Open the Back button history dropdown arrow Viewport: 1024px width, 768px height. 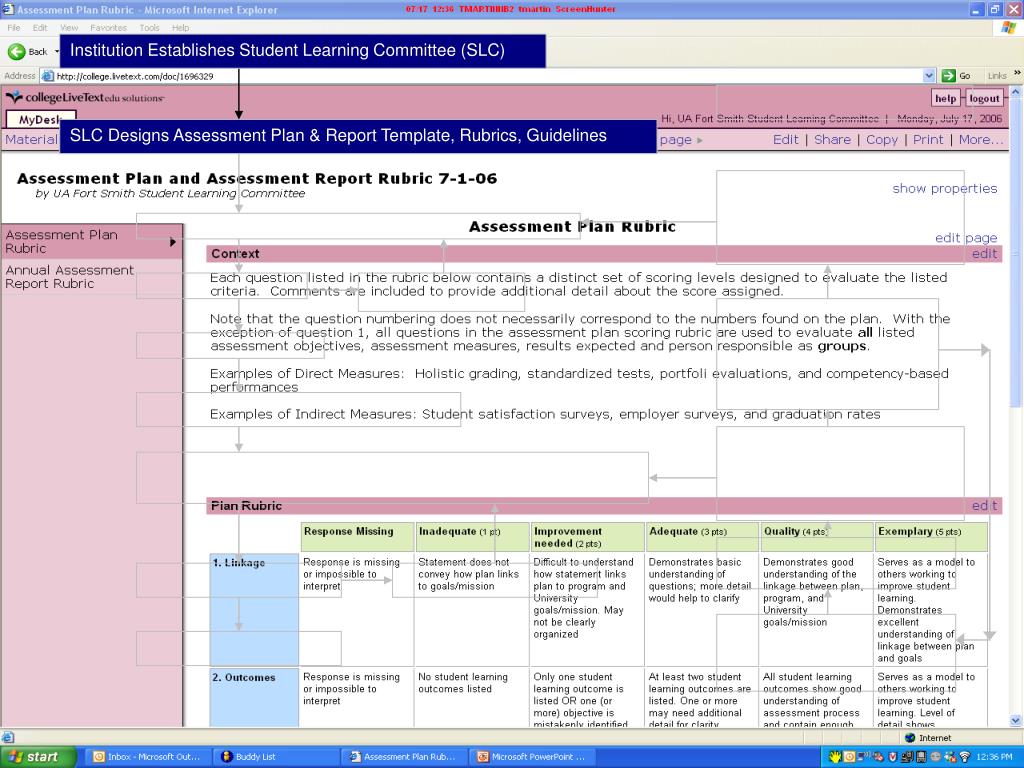click(x=56, y=52)
